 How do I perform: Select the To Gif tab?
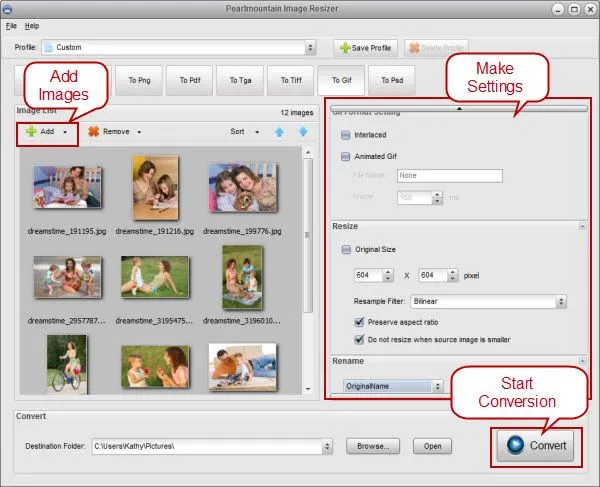pos(341,80)
